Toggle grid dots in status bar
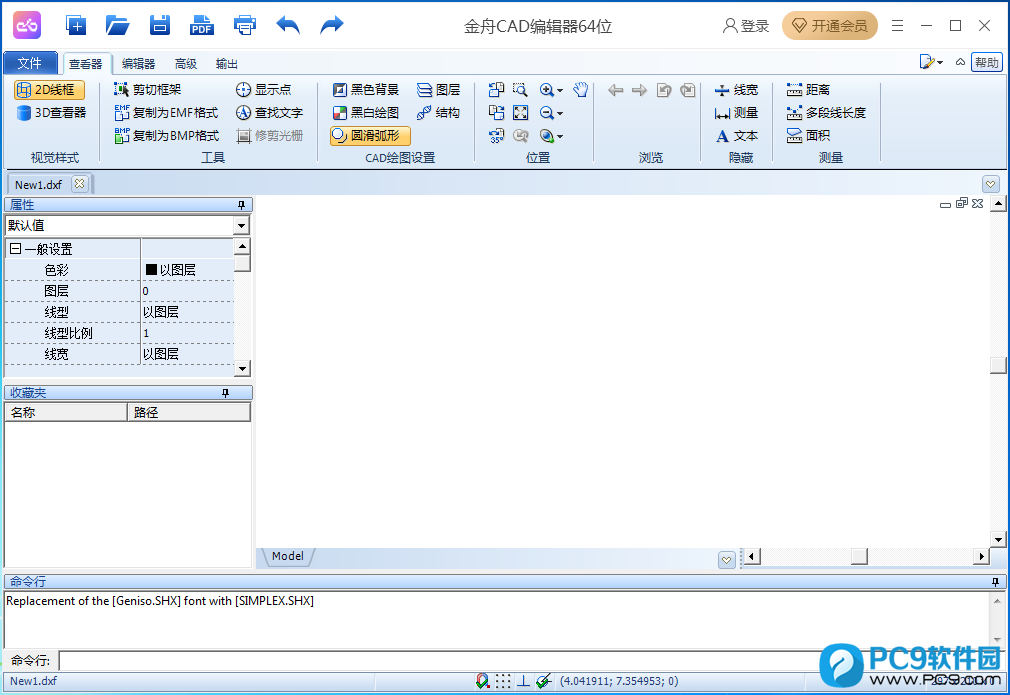Viewport: 1010px width, 695px height. click(x=503, y=681)
